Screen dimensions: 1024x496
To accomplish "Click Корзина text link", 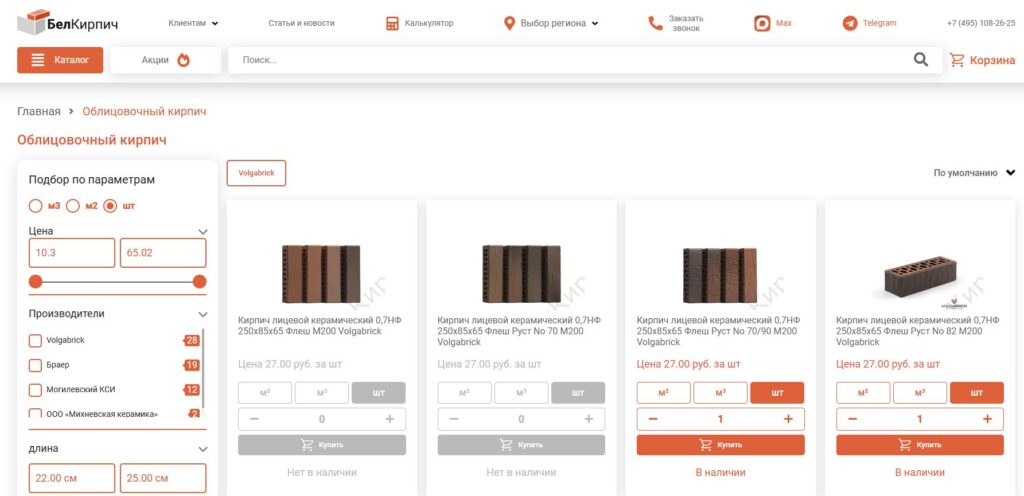I will [x=993, y=60].
